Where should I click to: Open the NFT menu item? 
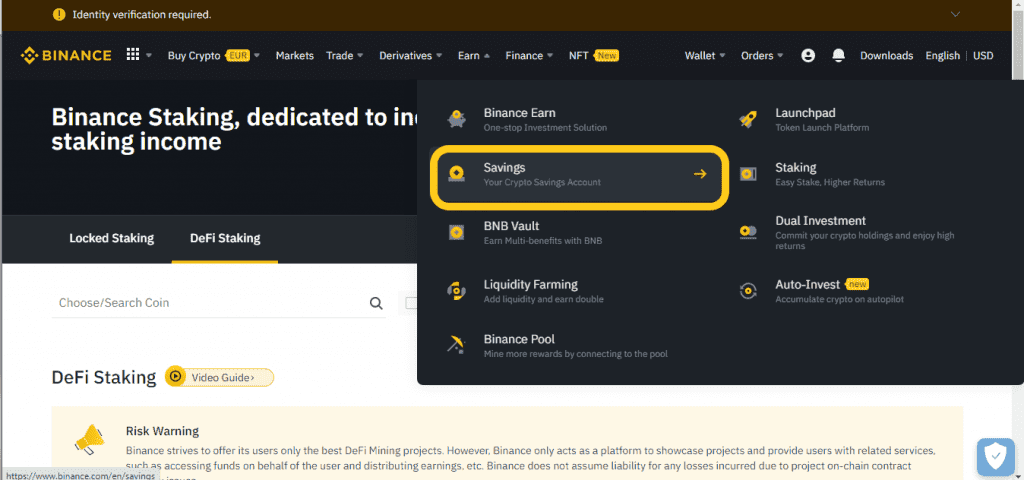(x=593, y=56)
